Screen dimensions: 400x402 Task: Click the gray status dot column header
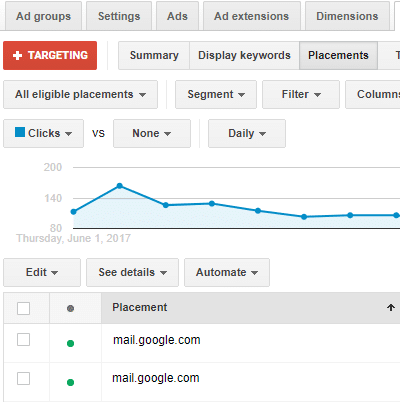[x=70, y=308]
